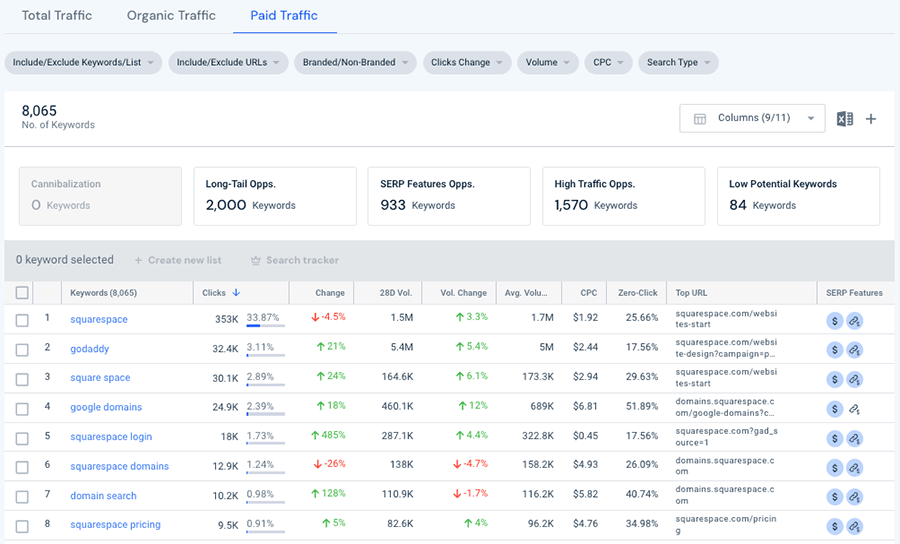
Task: Click the 2.39% clicks share bar
Action: coord(266,414)
